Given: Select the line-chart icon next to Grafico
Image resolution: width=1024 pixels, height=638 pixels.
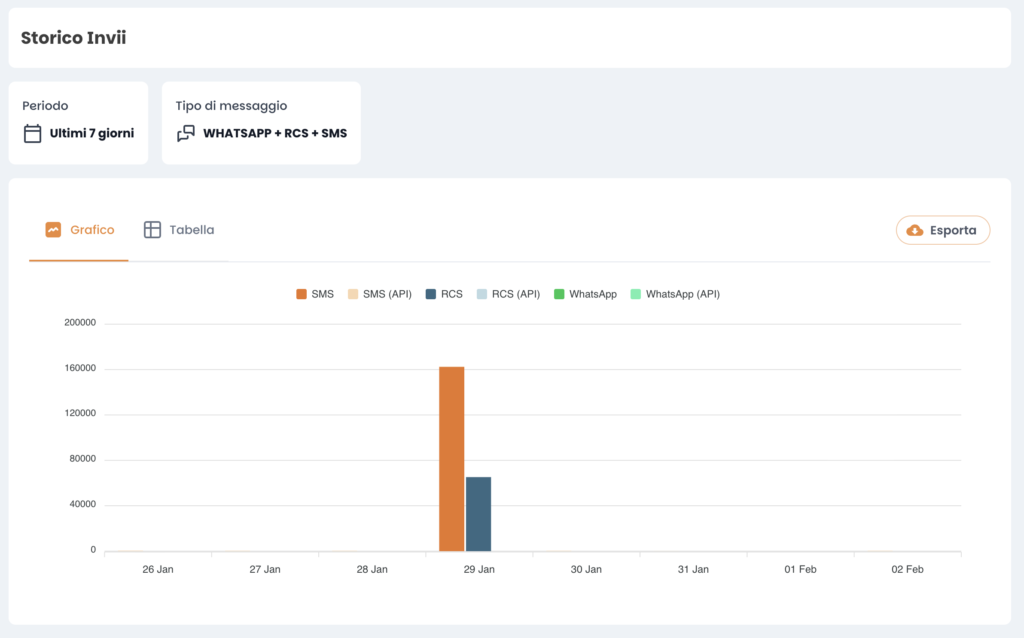Looking at the screenshot, I should pos(53,228).
